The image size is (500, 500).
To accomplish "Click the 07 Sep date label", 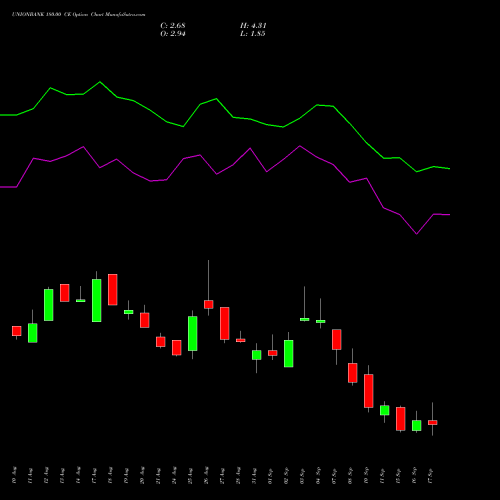I will [334, 475].
